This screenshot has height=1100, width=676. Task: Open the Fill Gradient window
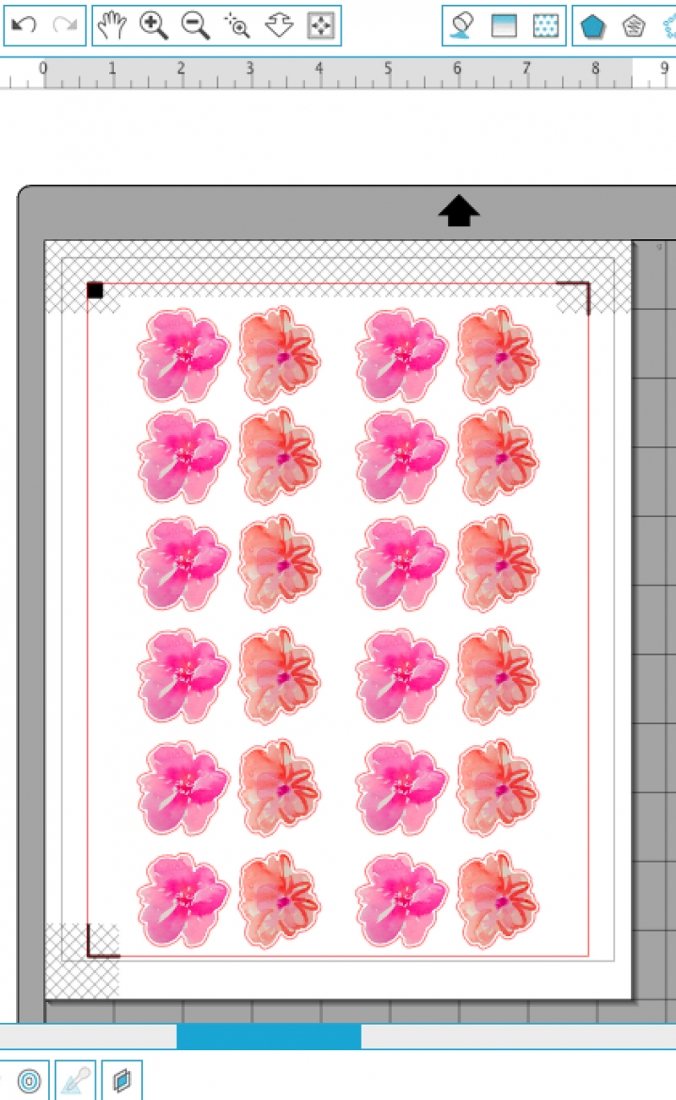503,26
